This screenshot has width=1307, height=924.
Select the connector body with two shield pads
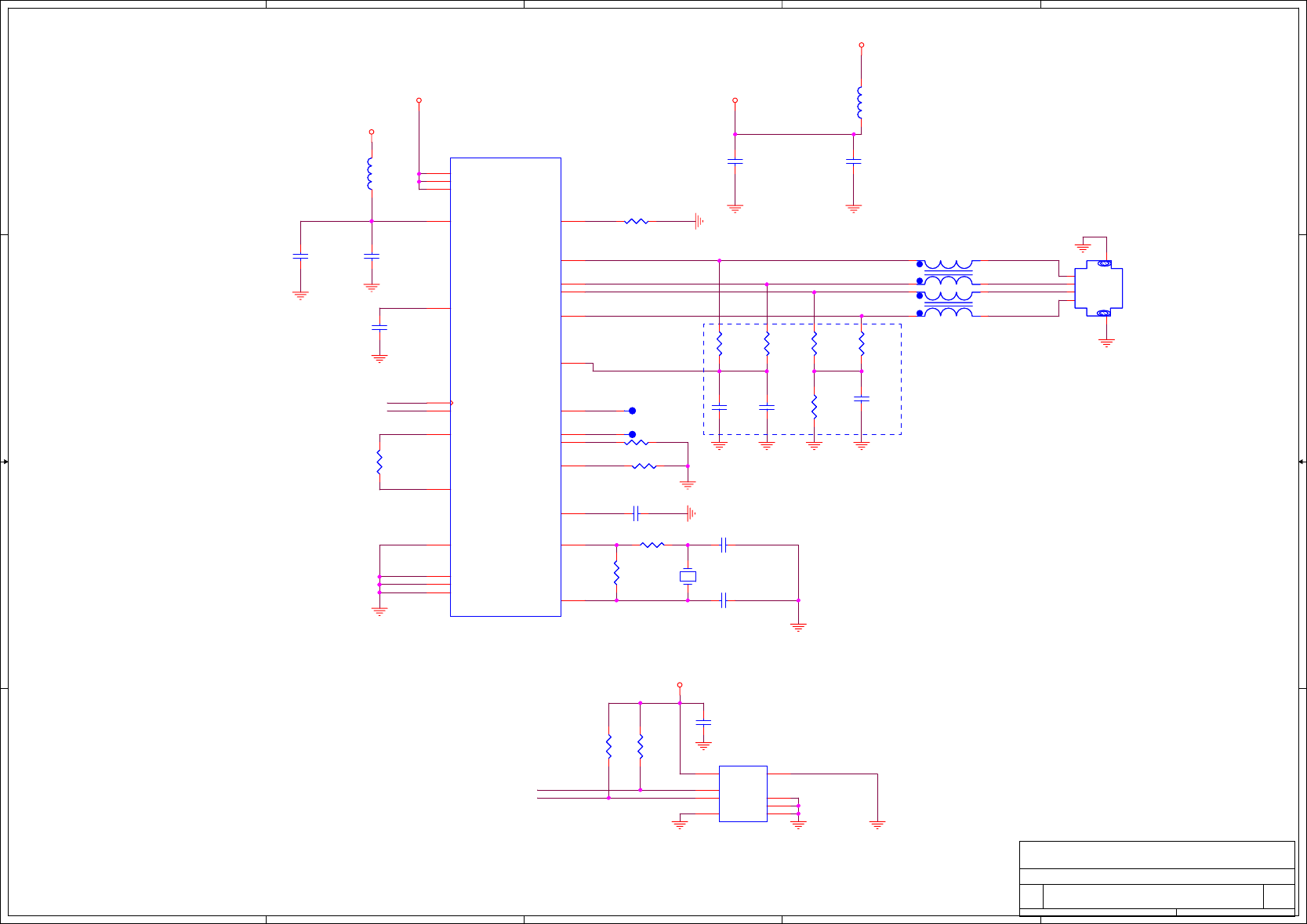(1098, 288)
